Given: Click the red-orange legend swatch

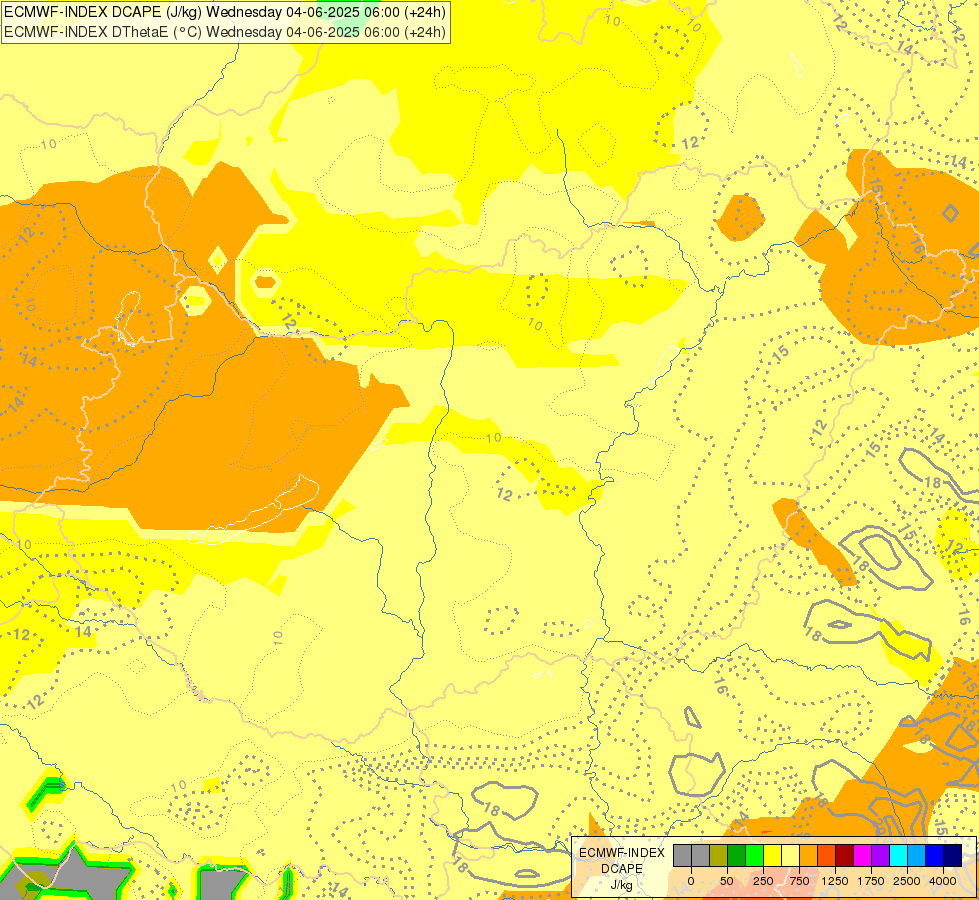Looking at the screenshot, I should coord(827,855).
